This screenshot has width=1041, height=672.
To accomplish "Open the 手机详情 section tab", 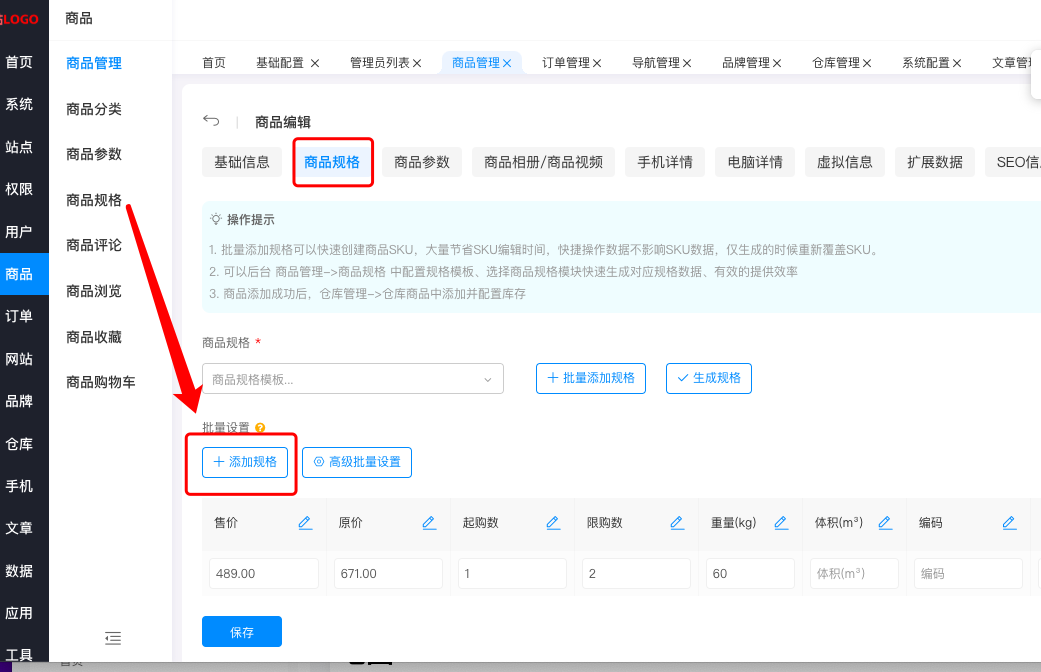I will coord(665,162).
